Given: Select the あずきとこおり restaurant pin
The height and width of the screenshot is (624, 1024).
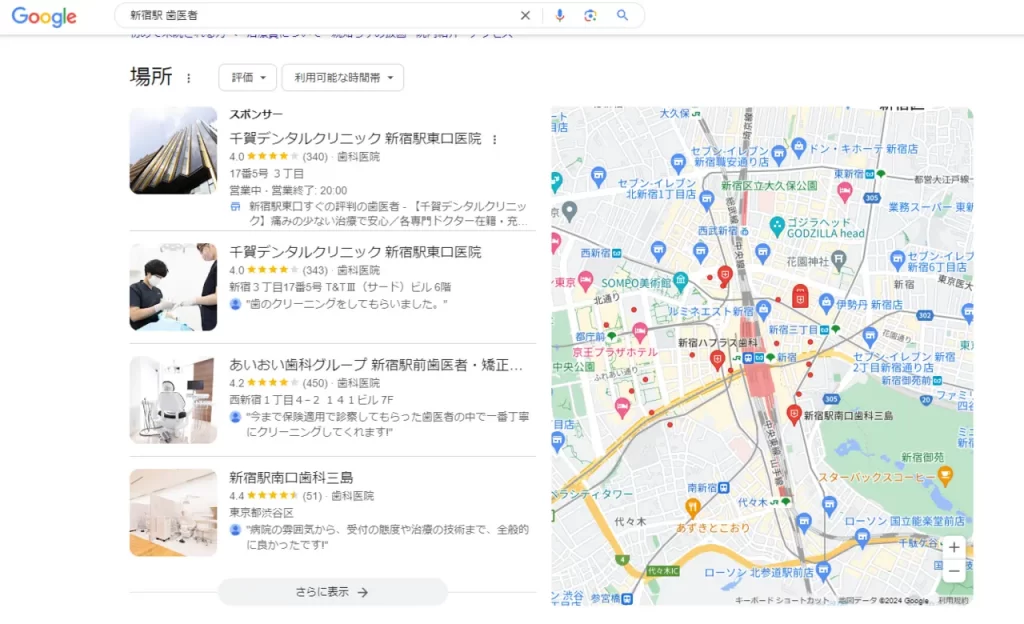Looking at the screenshot, I should (692, 507).
